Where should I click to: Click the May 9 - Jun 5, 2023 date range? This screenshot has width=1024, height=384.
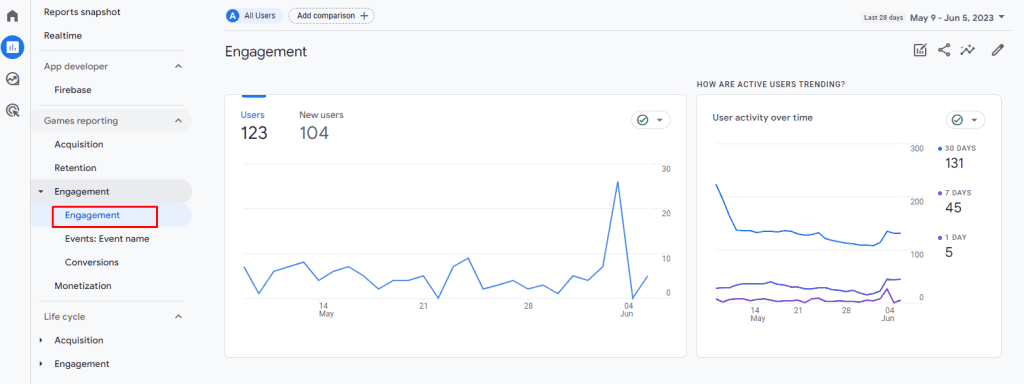952,17
